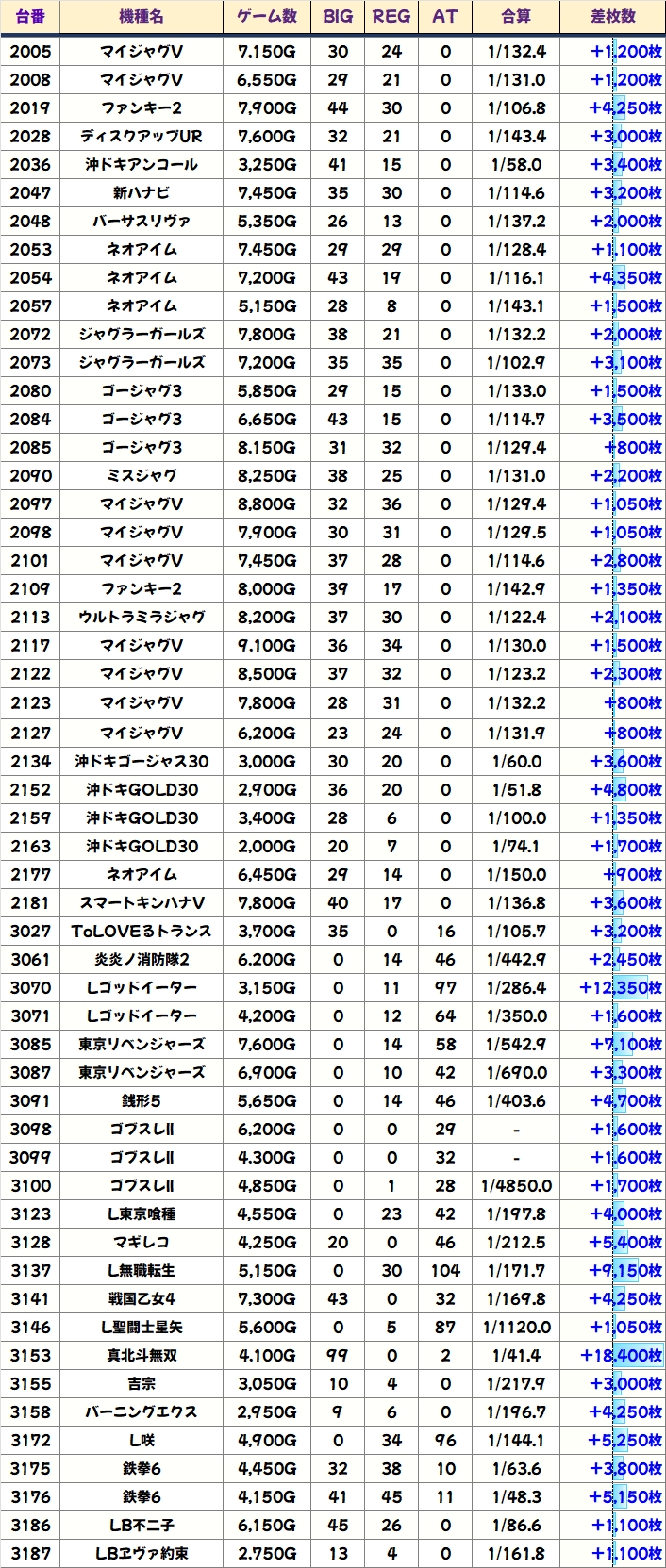
Task: Click the AT column header
Action: click(x=445, y=16)
